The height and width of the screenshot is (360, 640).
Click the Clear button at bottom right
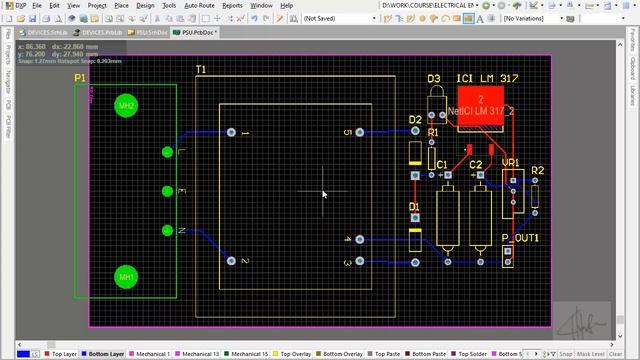616,354
